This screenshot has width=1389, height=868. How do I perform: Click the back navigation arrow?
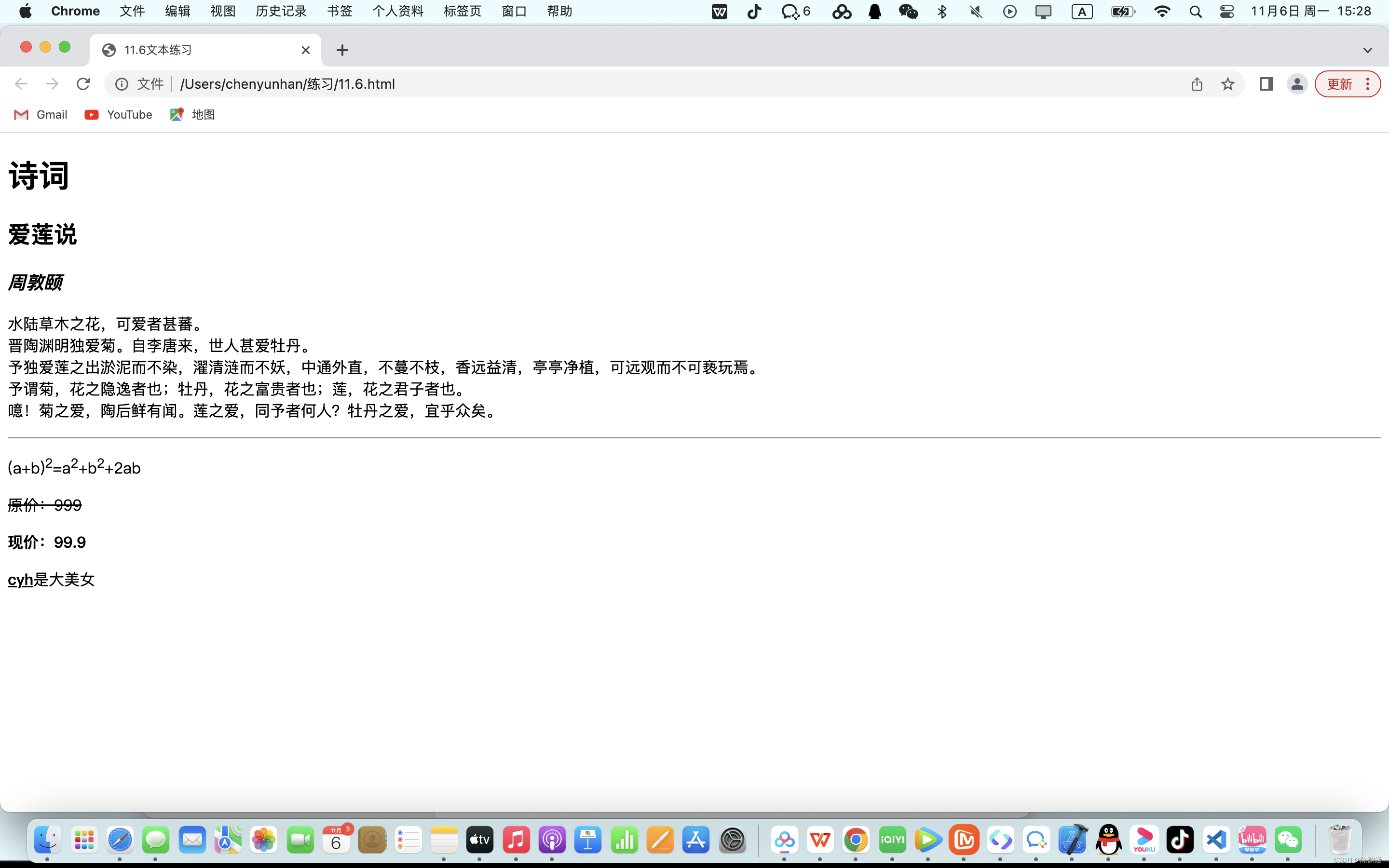21,84
